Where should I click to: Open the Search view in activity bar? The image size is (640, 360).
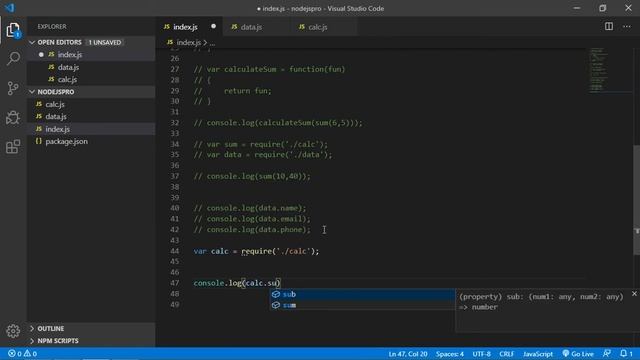point(13,58)
